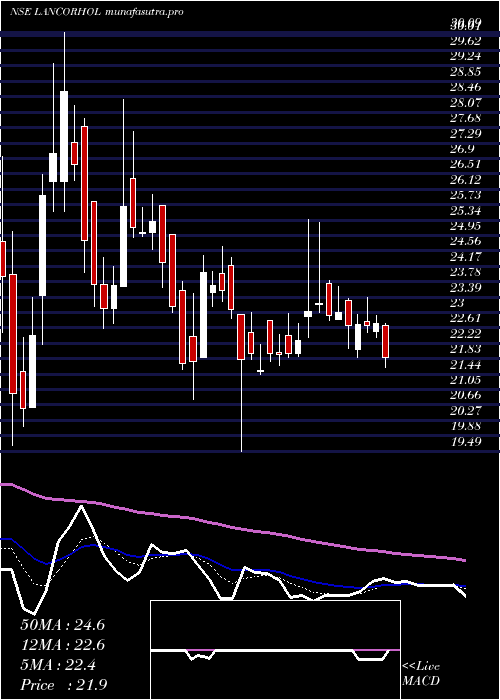The image size is (500, 700).
Task: Click the 50MA : 24.6 readout
Action: (63, 625)
